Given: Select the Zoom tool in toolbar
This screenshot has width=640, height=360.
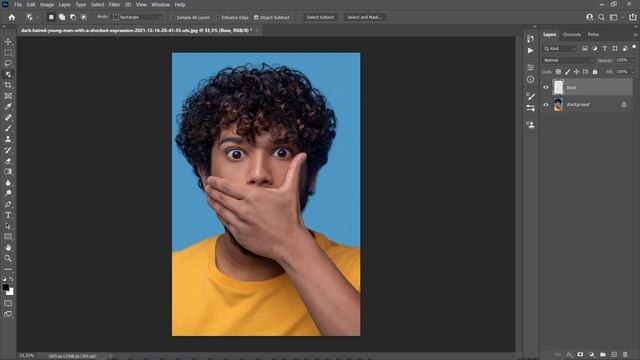Looking at the screenshot, I should [8, 258].
